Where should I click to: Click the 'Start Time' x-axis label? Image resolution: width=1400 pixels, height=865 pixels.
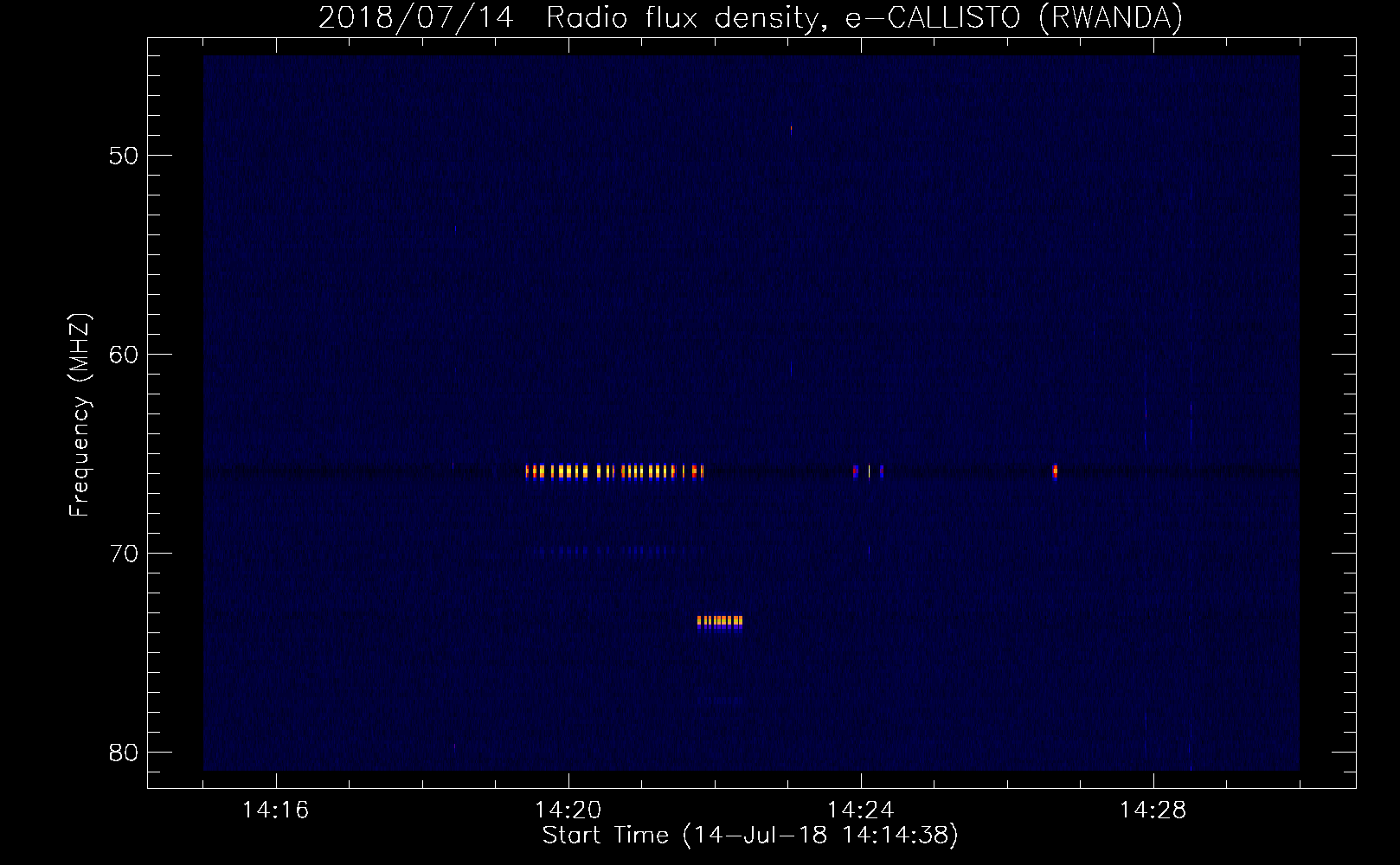pos(750,836)
